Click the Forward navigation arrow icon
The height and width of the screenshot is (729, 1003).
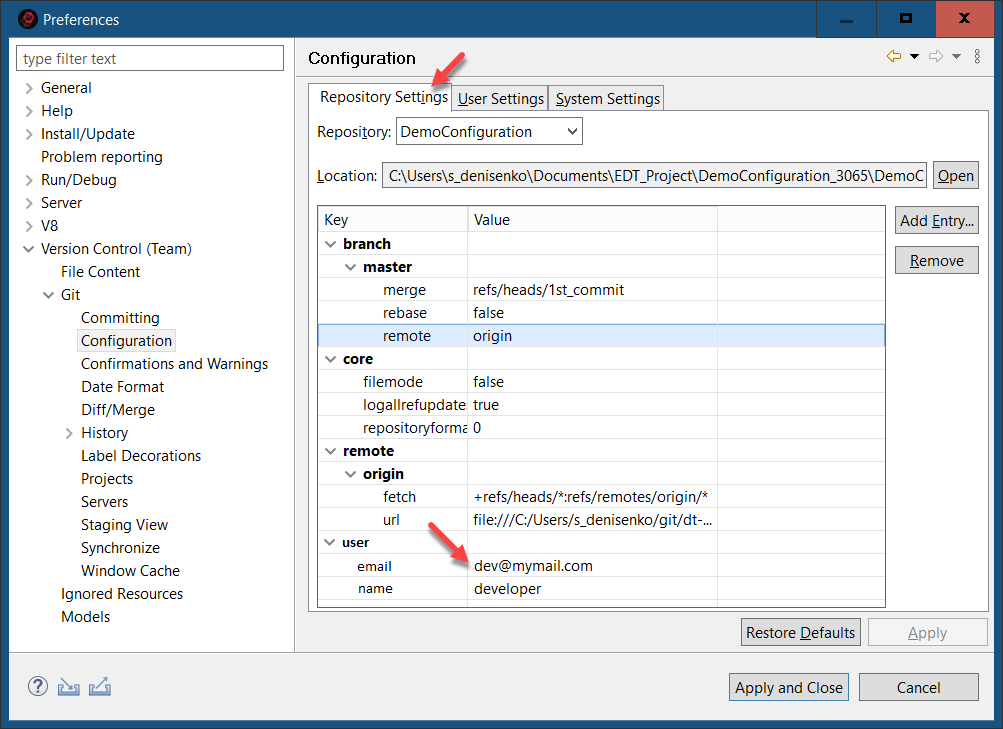pos(936,57)
